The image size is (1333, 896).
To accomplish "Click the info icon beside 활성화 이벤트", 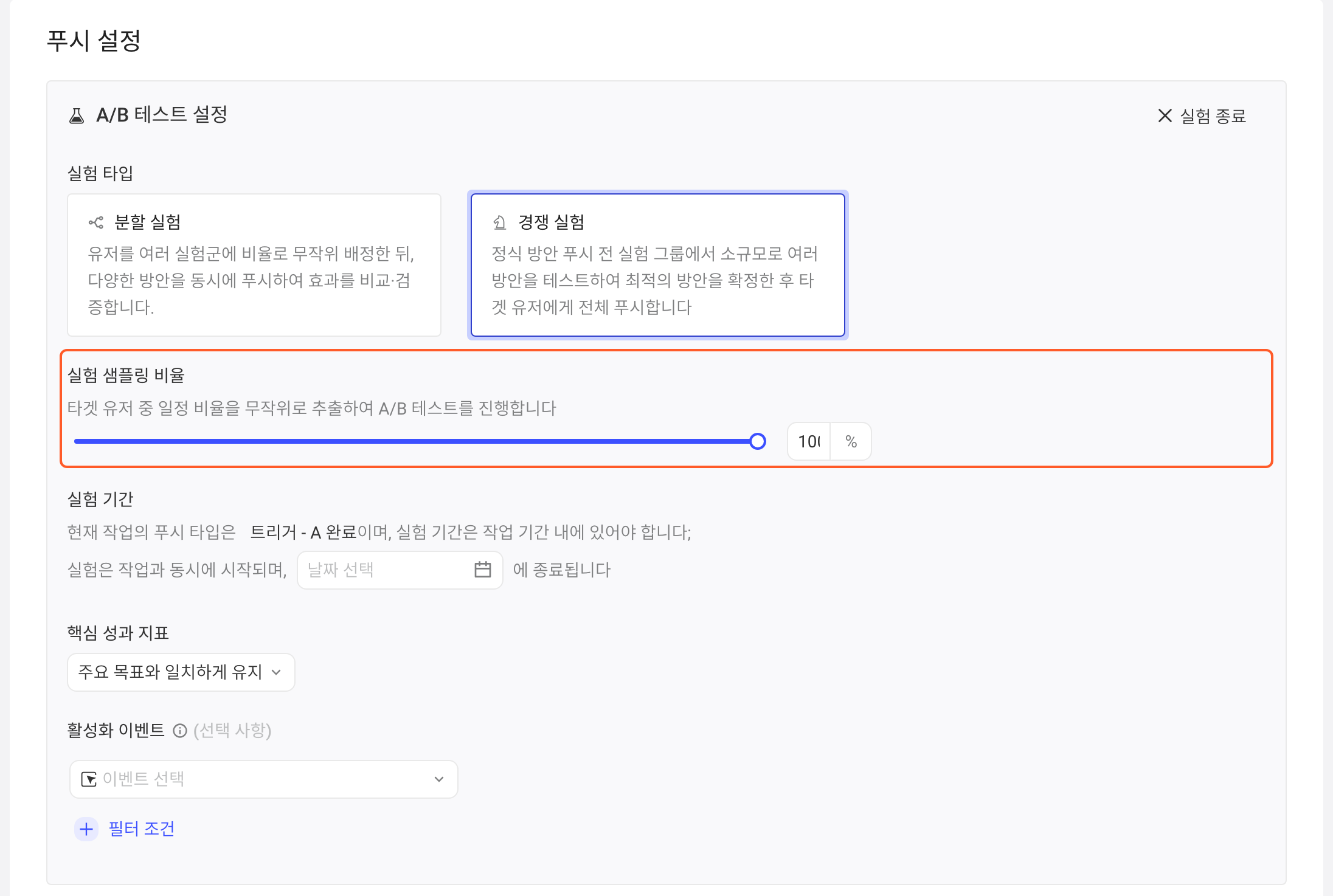I will tap(179, 731).
